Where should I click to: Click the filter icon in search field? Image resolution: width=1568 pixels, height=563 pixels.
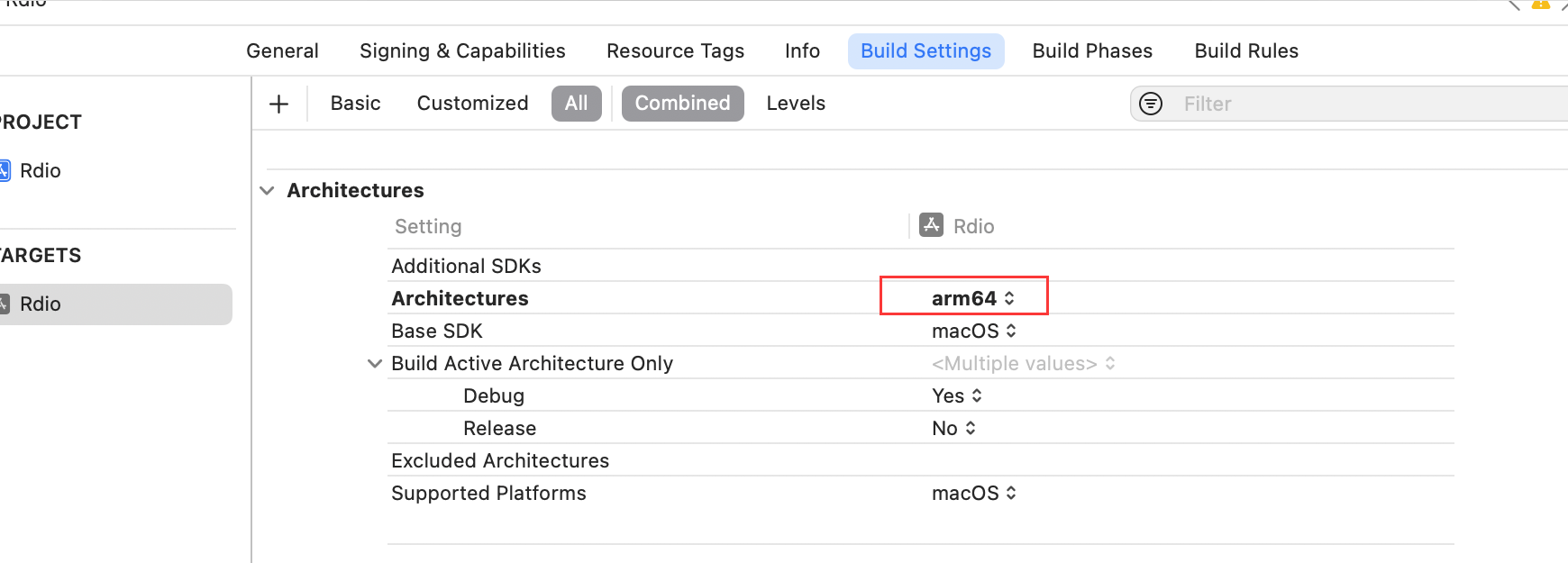point(1151,104)
